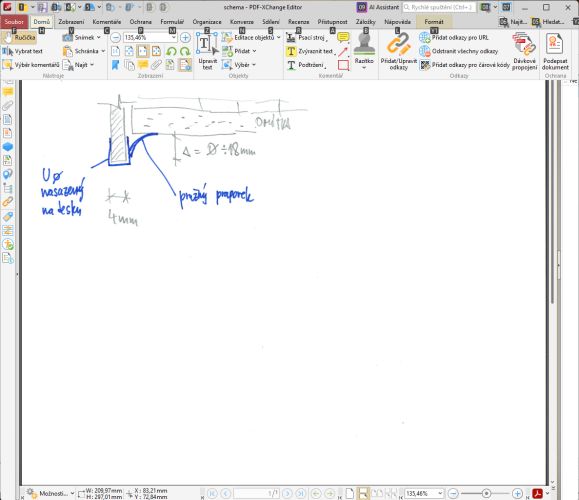Enable two-page continuous layout in the status bar
579x500 pixels.
[391, 493]
